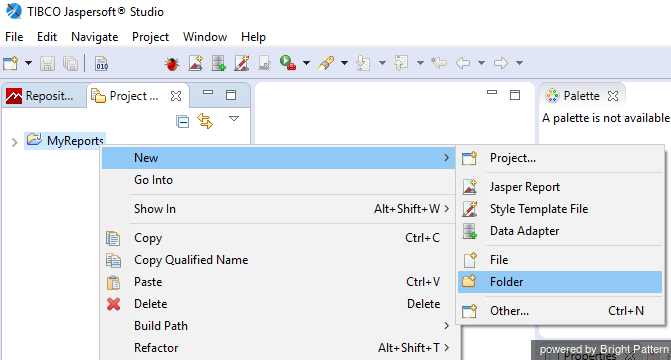Select Folder in New submenu
This screenshot has width=671, height=360.
(560, 282)
